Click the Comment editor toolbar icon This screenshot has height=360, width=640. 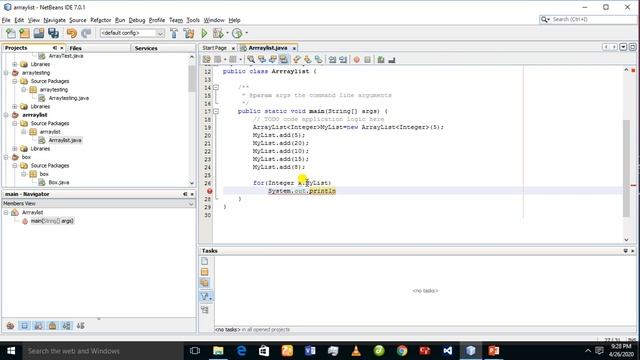click(381, 60)
